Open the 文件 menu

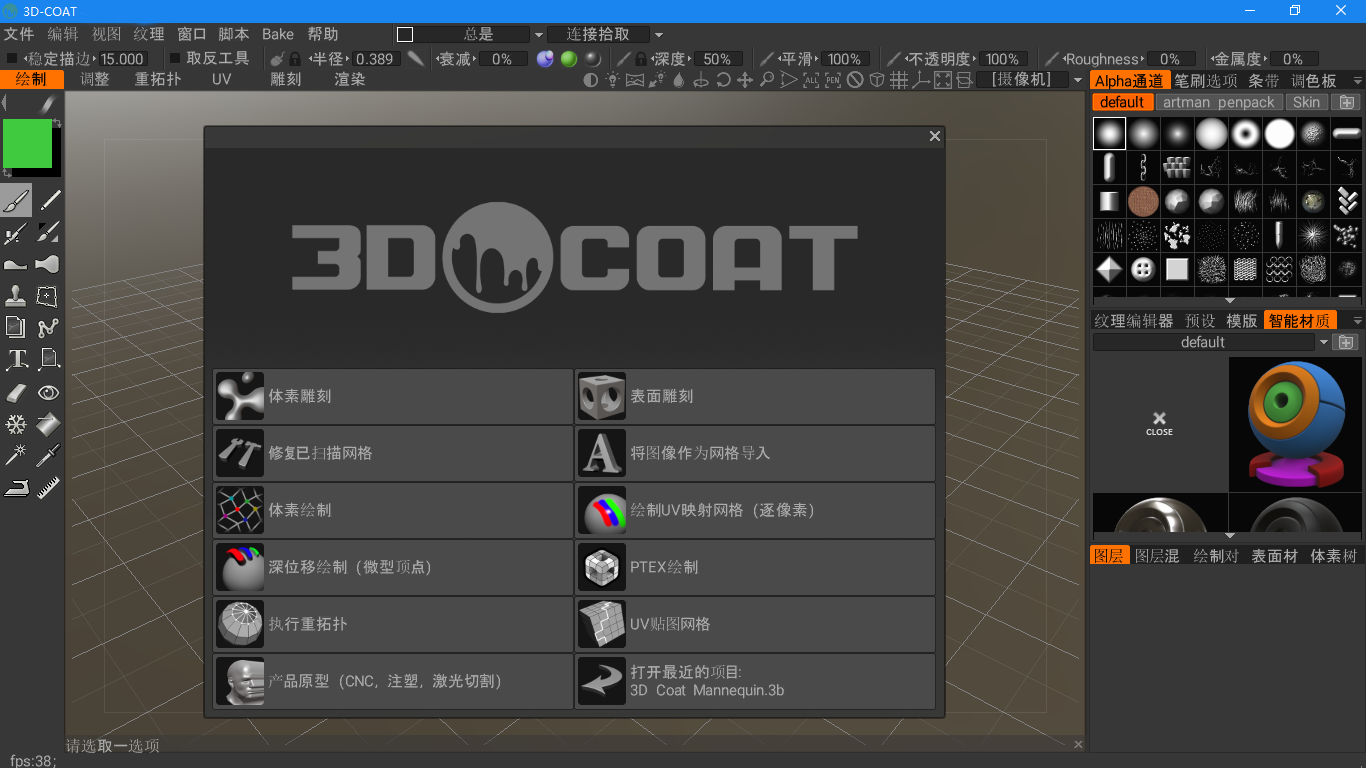[x=19, y=34]
